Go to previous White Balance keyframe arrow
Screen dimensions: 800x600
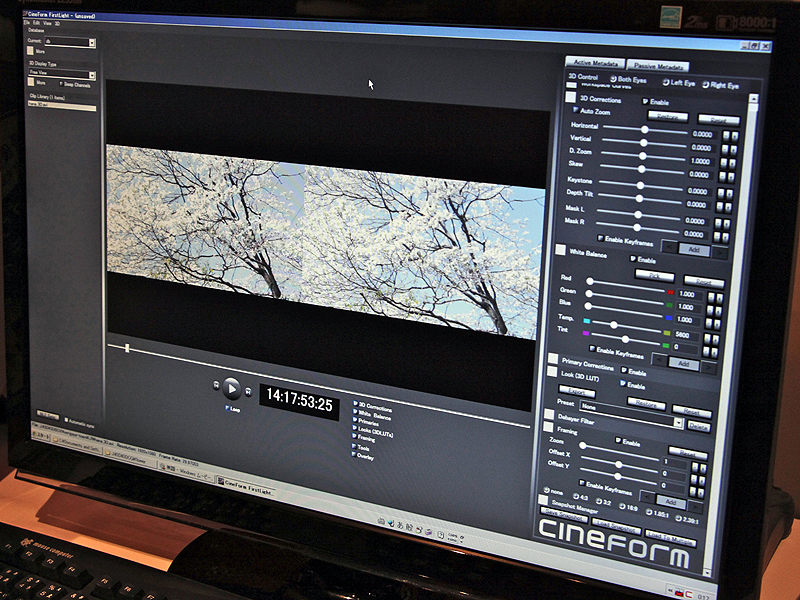pyautogui.click(x=659, y=361)
